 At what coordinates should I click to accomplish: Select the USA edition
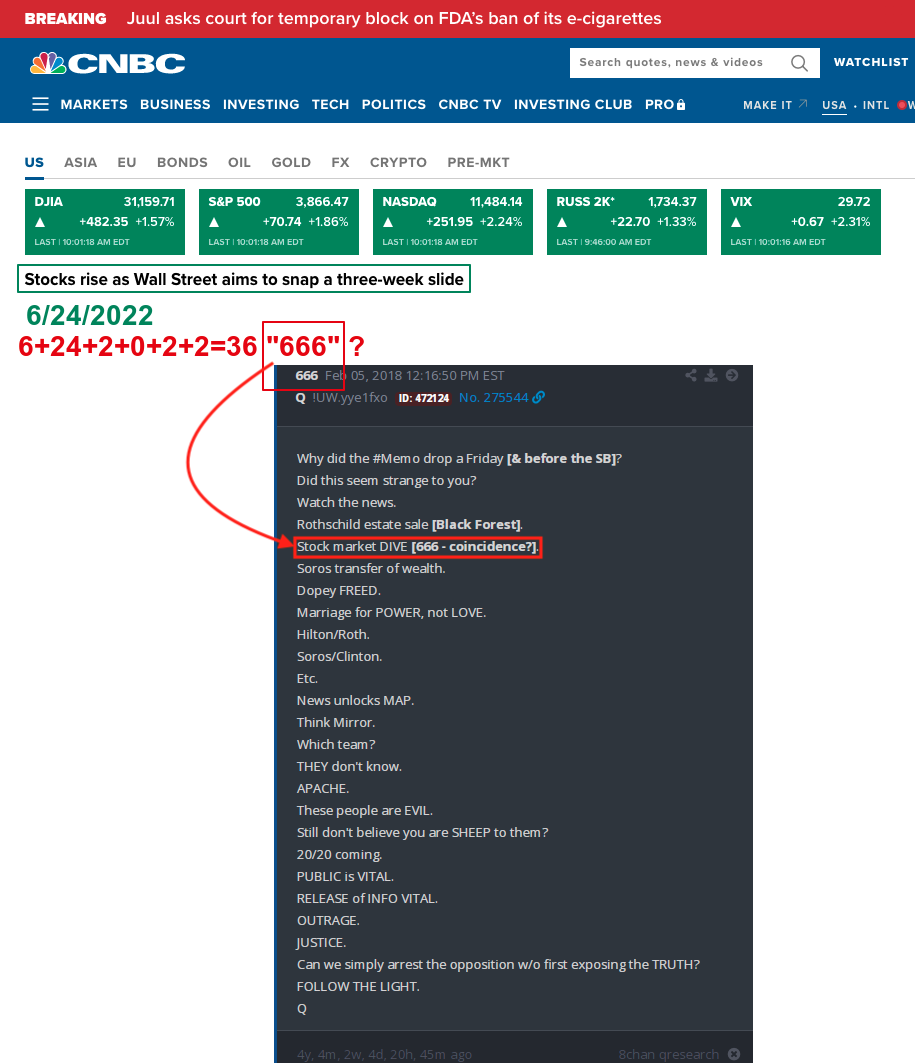834,105
